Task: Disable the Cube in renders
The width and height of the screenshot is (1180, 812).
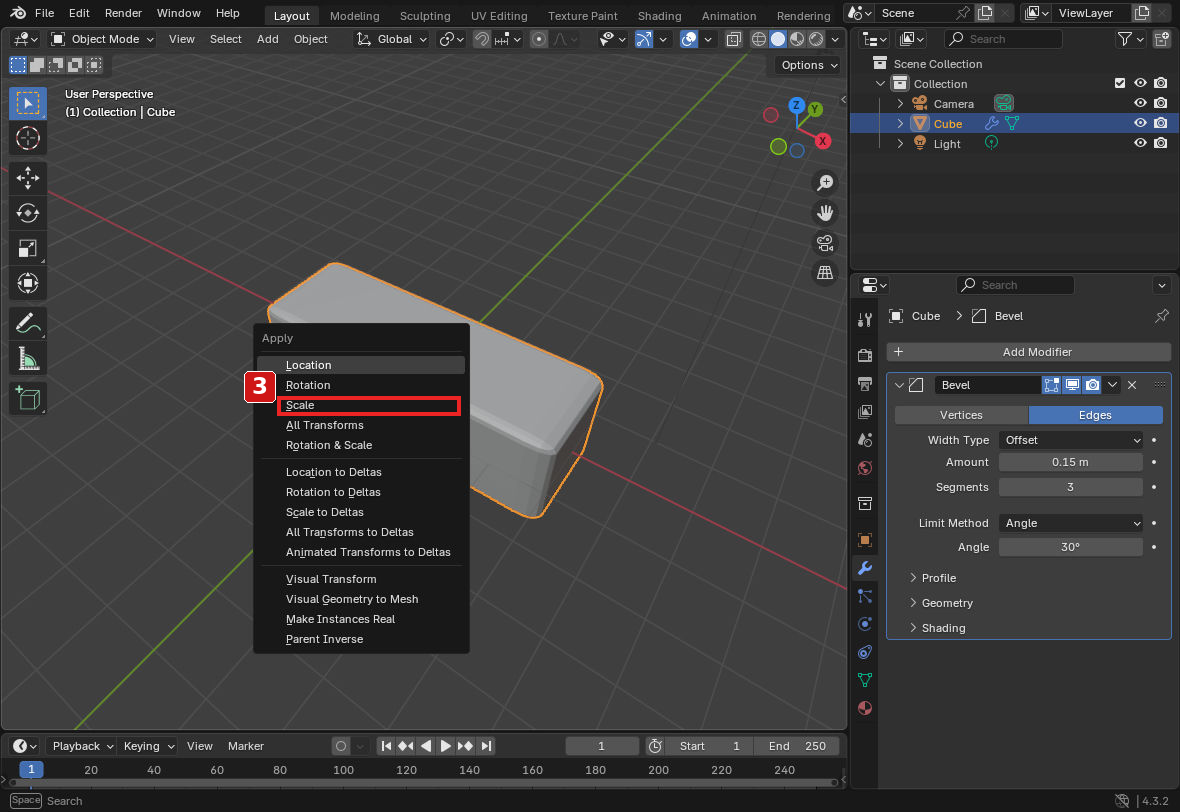Action: point(1161,123)
